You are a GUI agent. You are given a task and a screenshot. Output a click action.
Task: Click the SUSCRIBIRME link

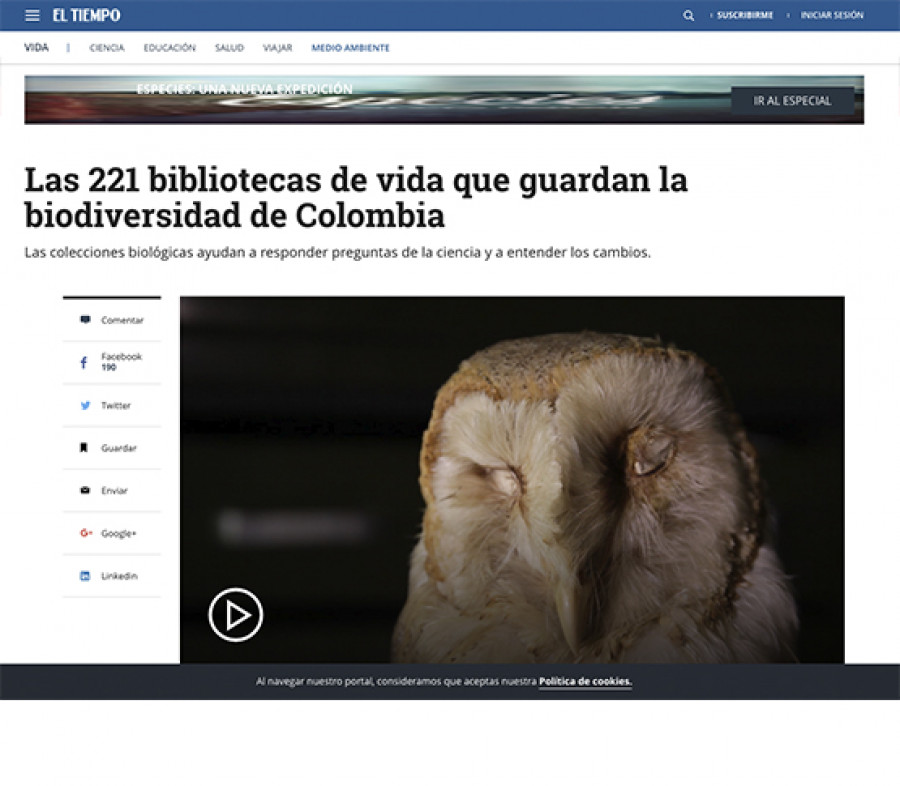click(x=744, y=16)
